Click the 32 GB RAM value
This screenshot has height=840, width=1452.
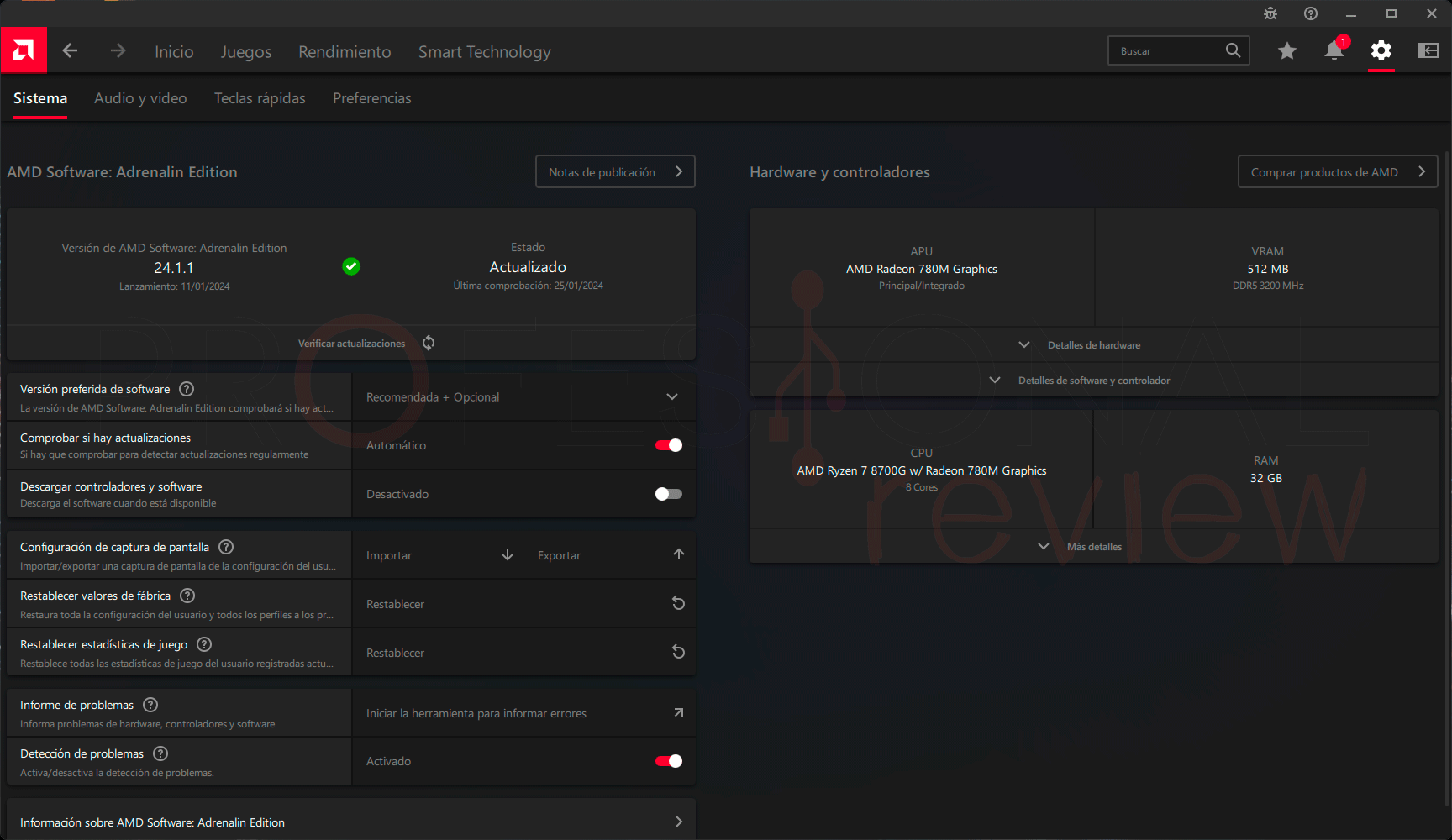(x=1266, y=478)
